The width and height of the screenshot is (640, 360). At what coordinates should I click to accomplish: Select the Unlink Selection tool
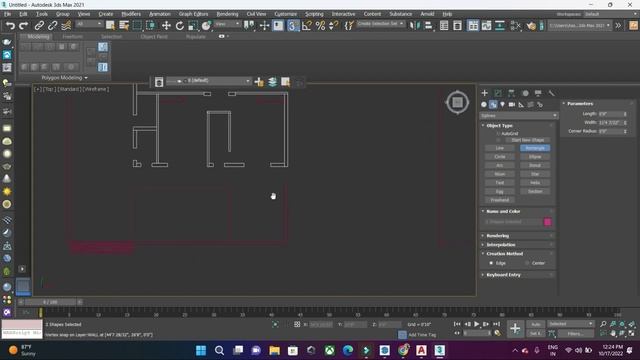coord(53,26)
